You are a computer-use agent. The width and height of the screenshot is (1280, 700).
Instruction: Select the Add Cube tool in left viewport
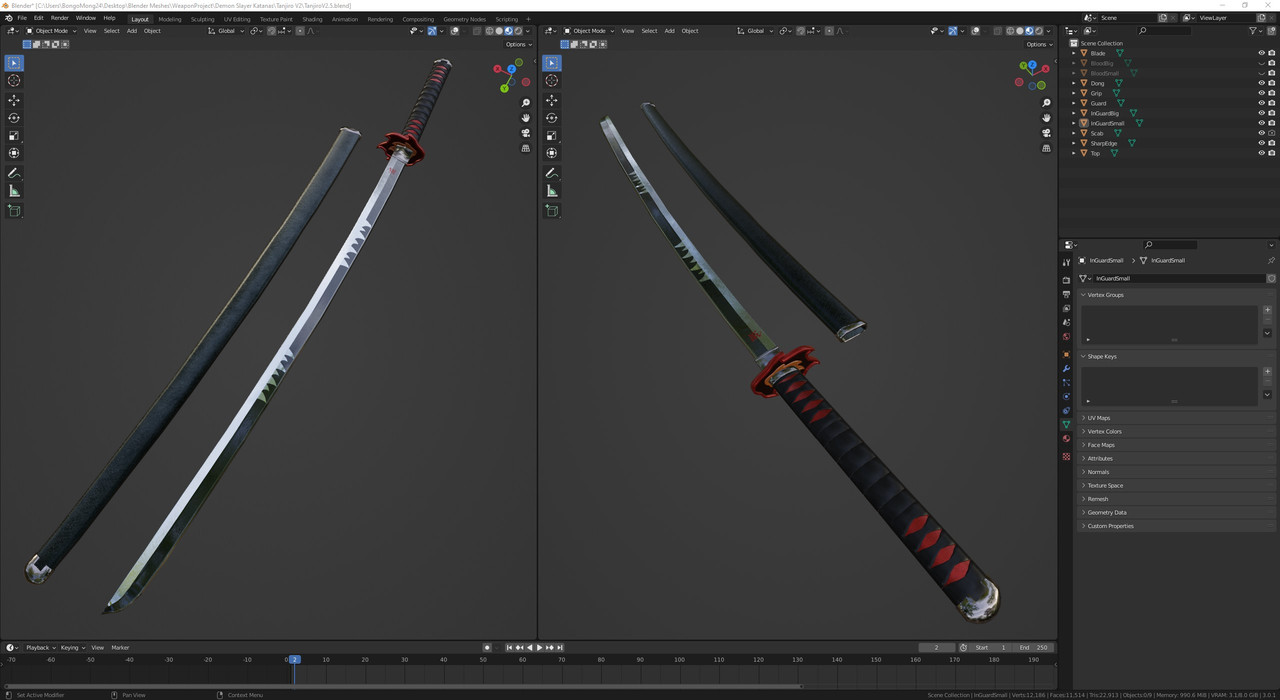click(14, 211)
